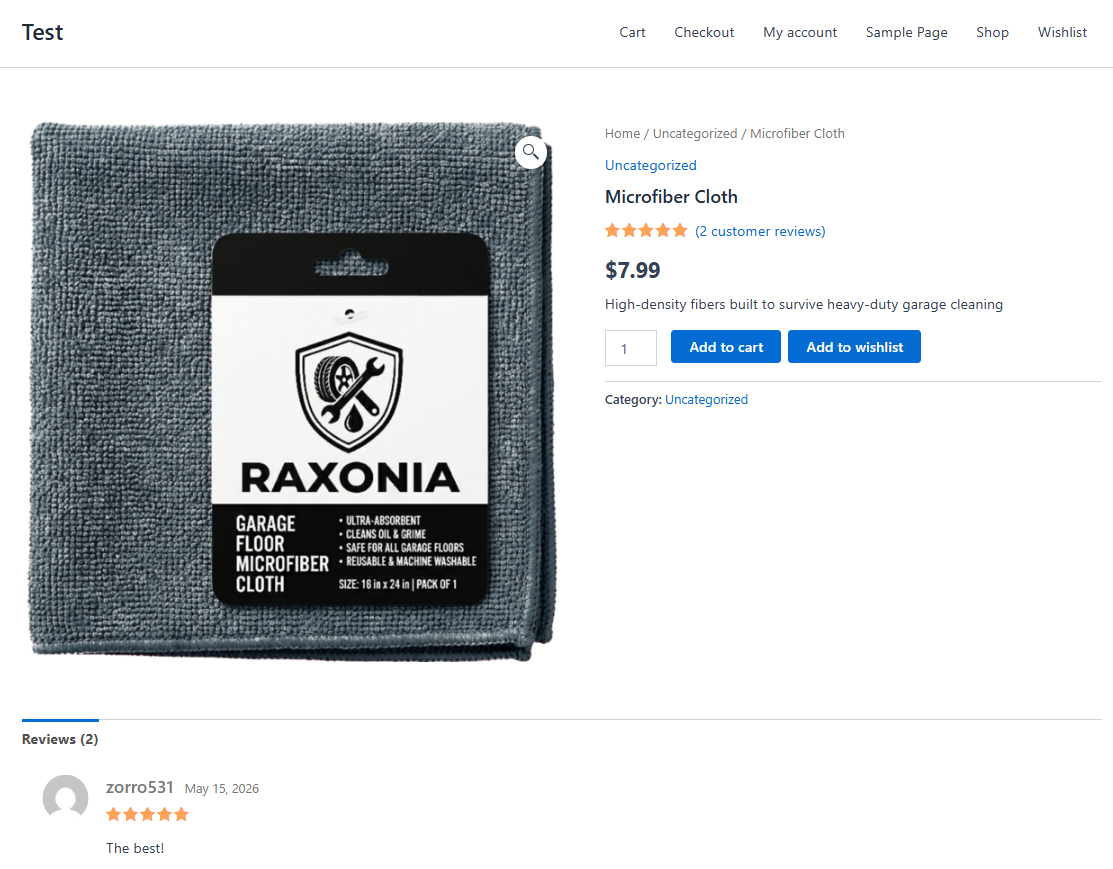Add the Microfiber Cloth to cart
1113x869 pixels.
725,346
